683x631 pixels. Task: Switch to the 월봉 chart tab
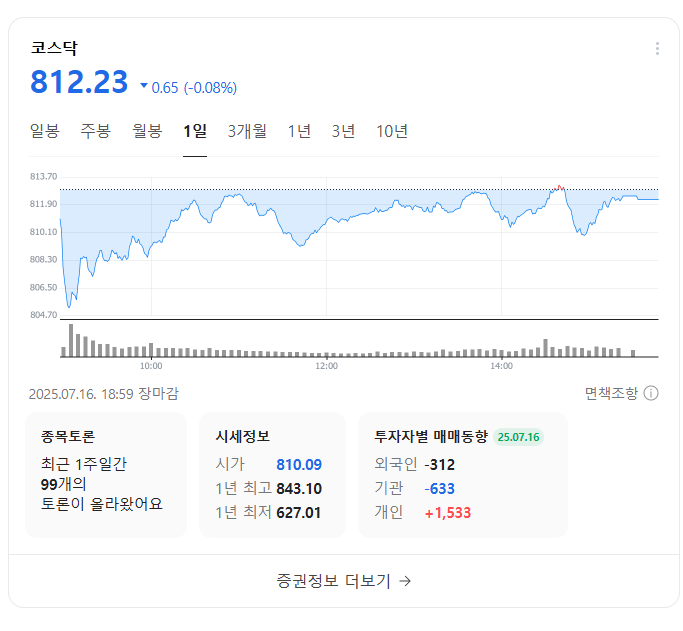point(147,131)
